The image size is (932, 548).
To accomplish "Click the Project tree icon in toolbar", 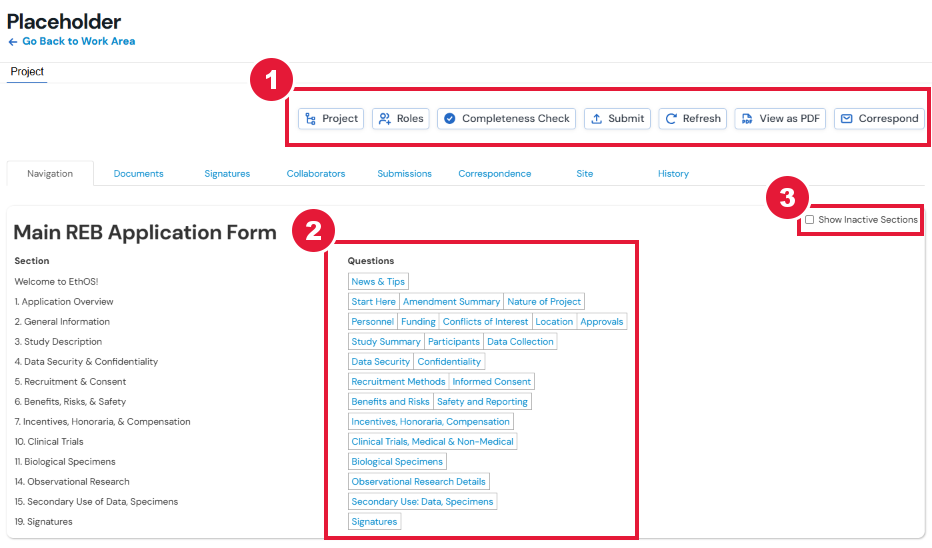I will 310,119.
